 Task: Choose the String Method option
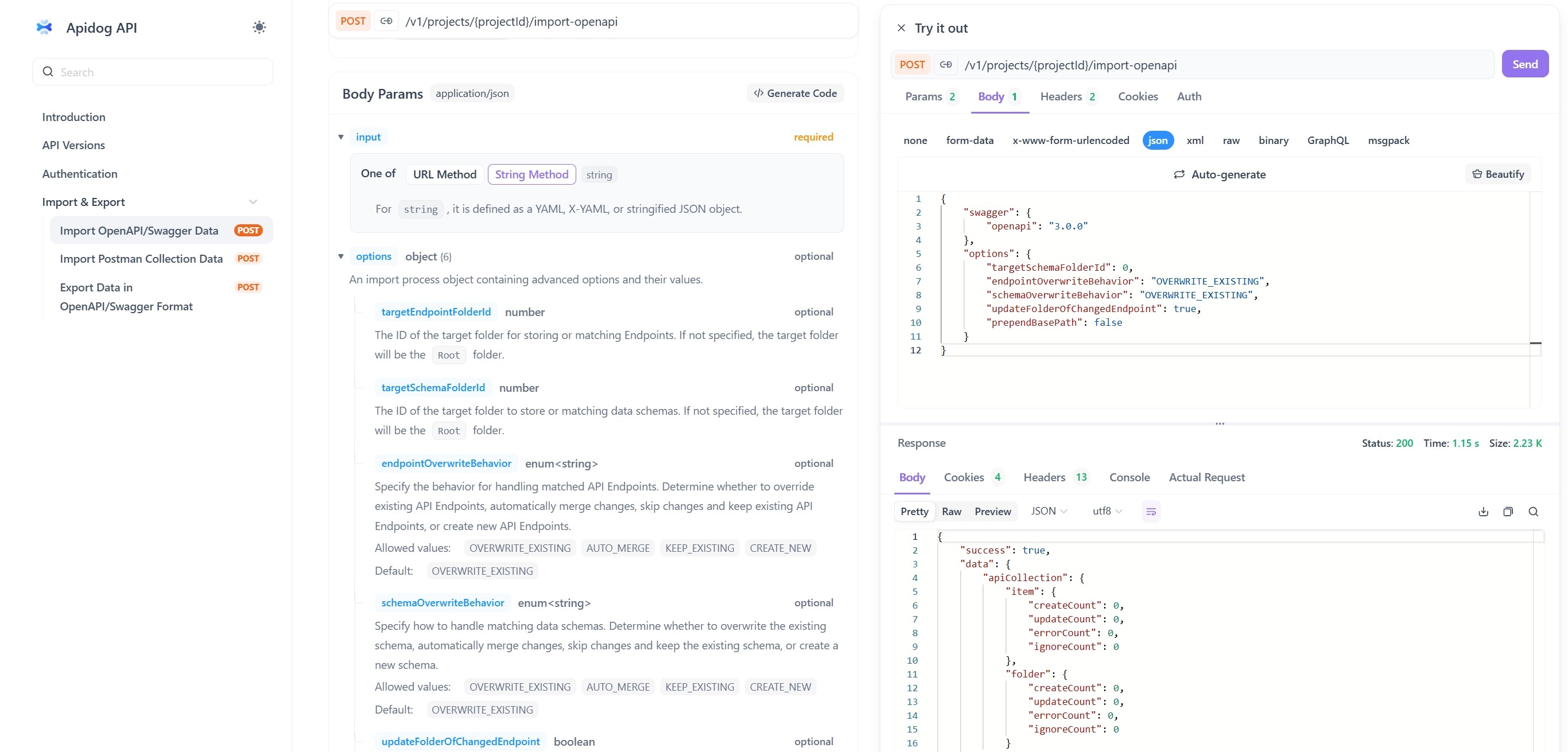click(x=531, y=174)
